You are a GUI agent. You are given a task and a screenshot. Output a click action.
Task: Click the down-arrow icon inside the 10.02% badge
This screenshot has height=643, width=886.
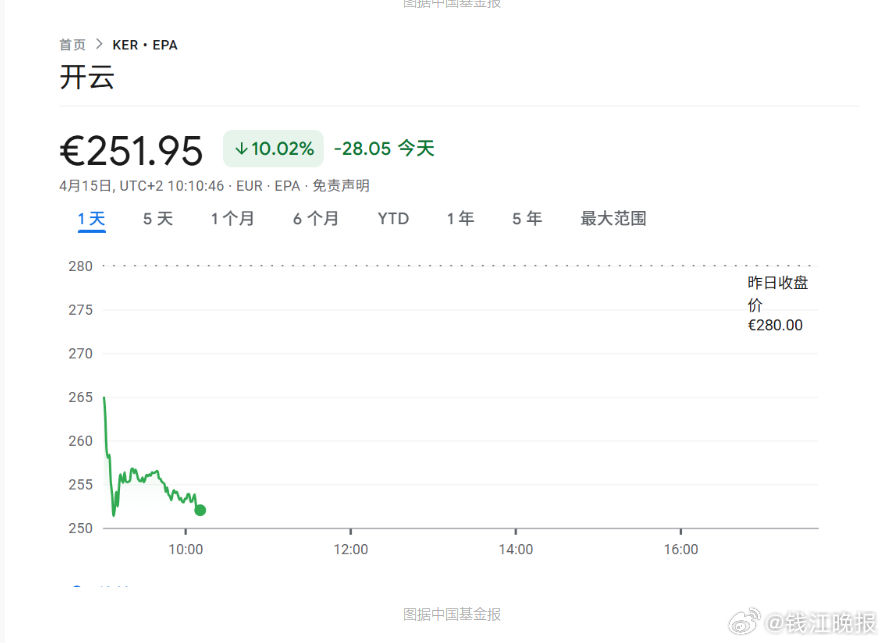click(x=240, y=148)
